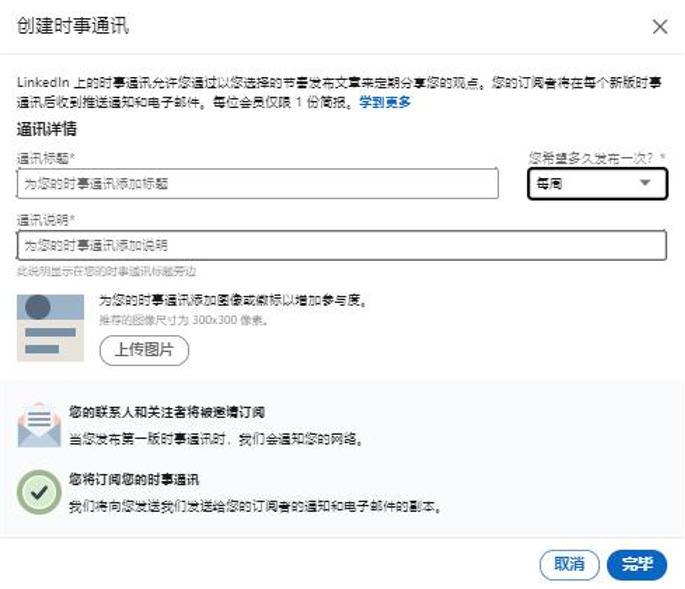Click the 创建时事通讯 dialog title
Screen dimensions: 685x589
[x=73, y=26]
